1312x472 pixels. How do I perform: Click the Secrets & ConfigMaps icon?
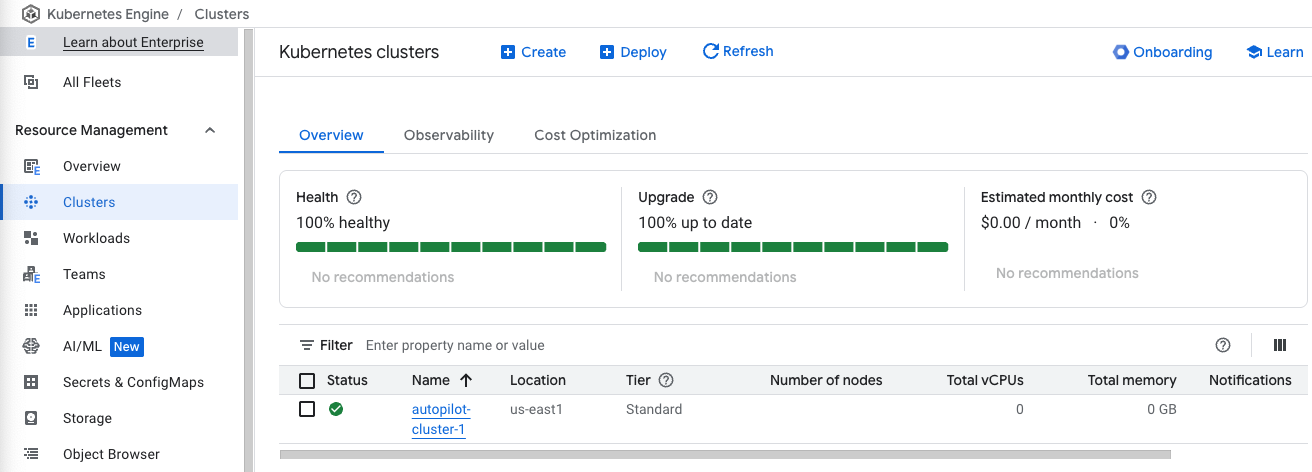click(x=31, y=382)
